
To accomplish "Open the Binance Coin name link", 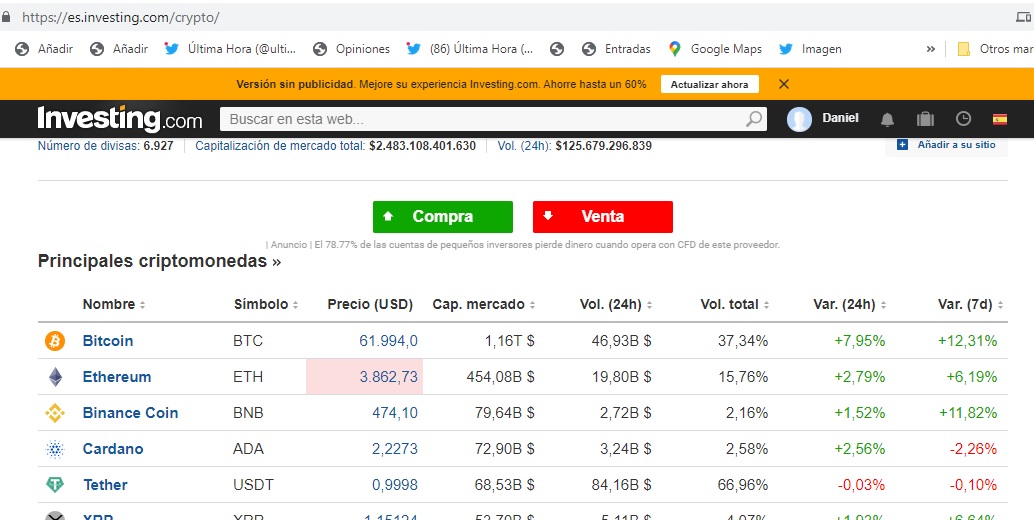I will pyautogui.click(x=130, y=413).
